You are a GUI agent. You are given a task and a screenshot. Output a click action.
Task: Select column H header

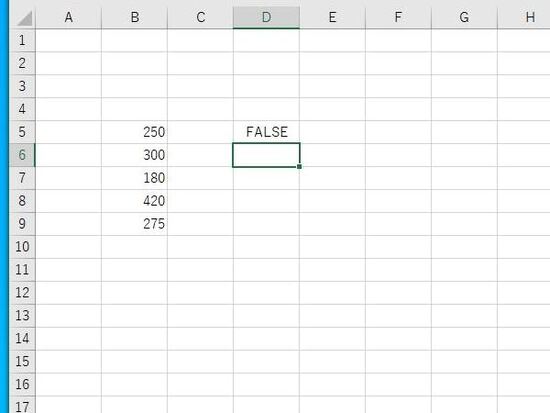[524, 18]
